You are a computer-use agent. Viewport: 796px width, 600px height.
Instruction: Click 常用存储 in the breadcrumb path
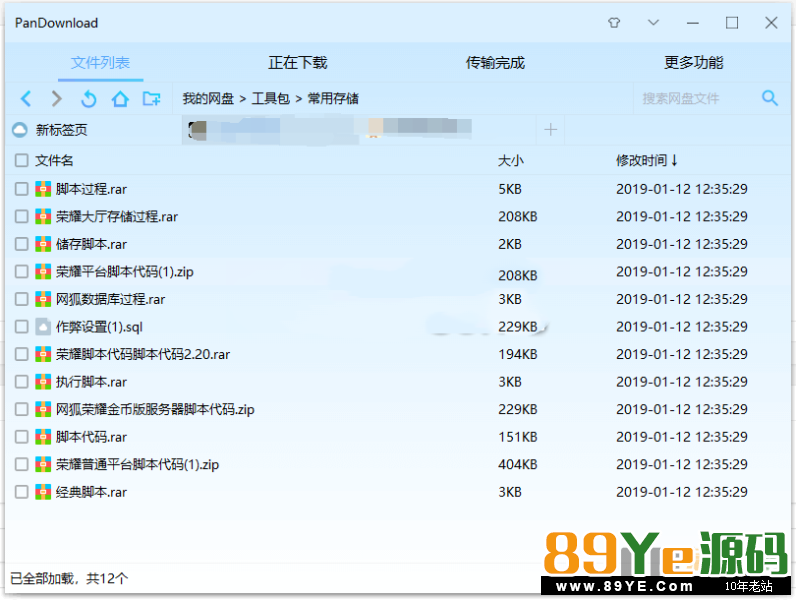click(333, 98)
